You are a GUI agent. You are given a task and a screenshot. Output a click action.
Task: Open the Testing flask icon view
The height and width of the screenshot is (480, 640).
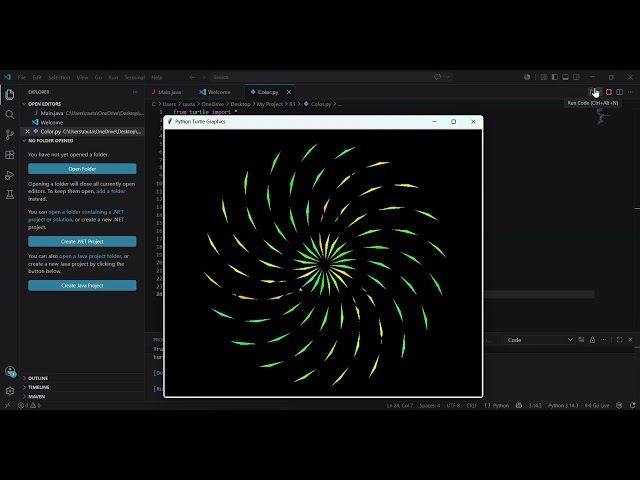click(x=10, y=195)
